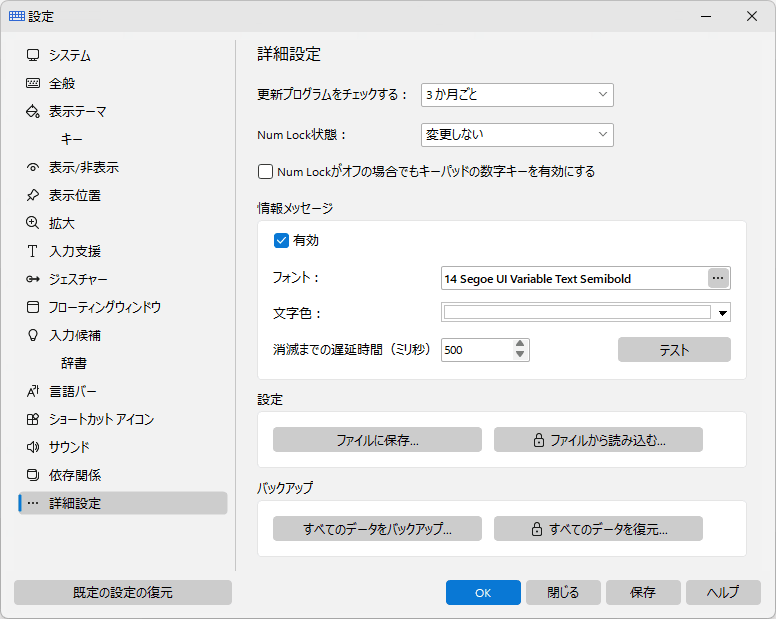Click the ショートカット アイコン icon
The image size is (776, 619).
coord(33,419)
